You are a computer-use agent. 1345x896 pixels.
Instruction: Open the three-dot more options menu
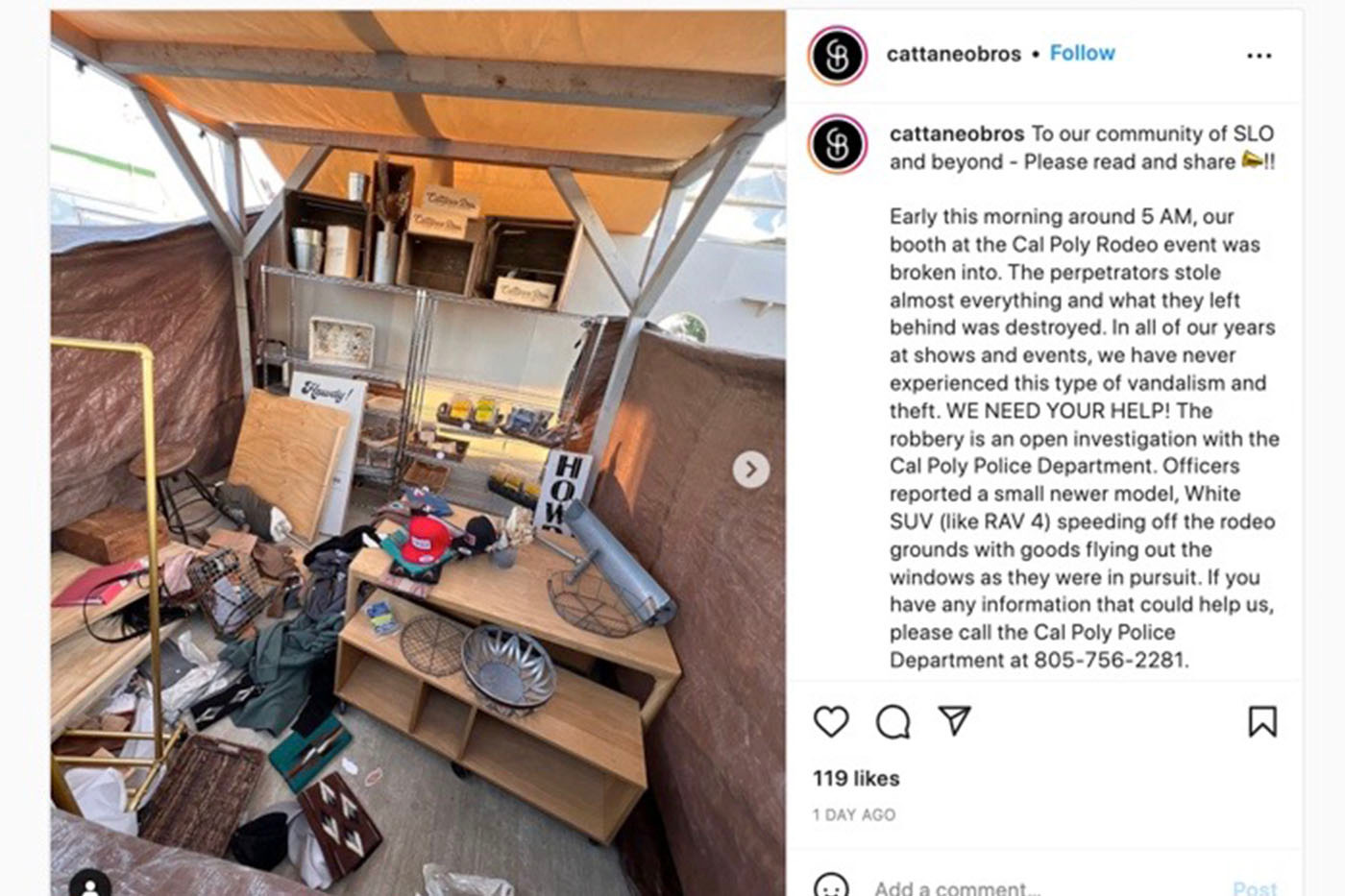tap(1259, 56)
